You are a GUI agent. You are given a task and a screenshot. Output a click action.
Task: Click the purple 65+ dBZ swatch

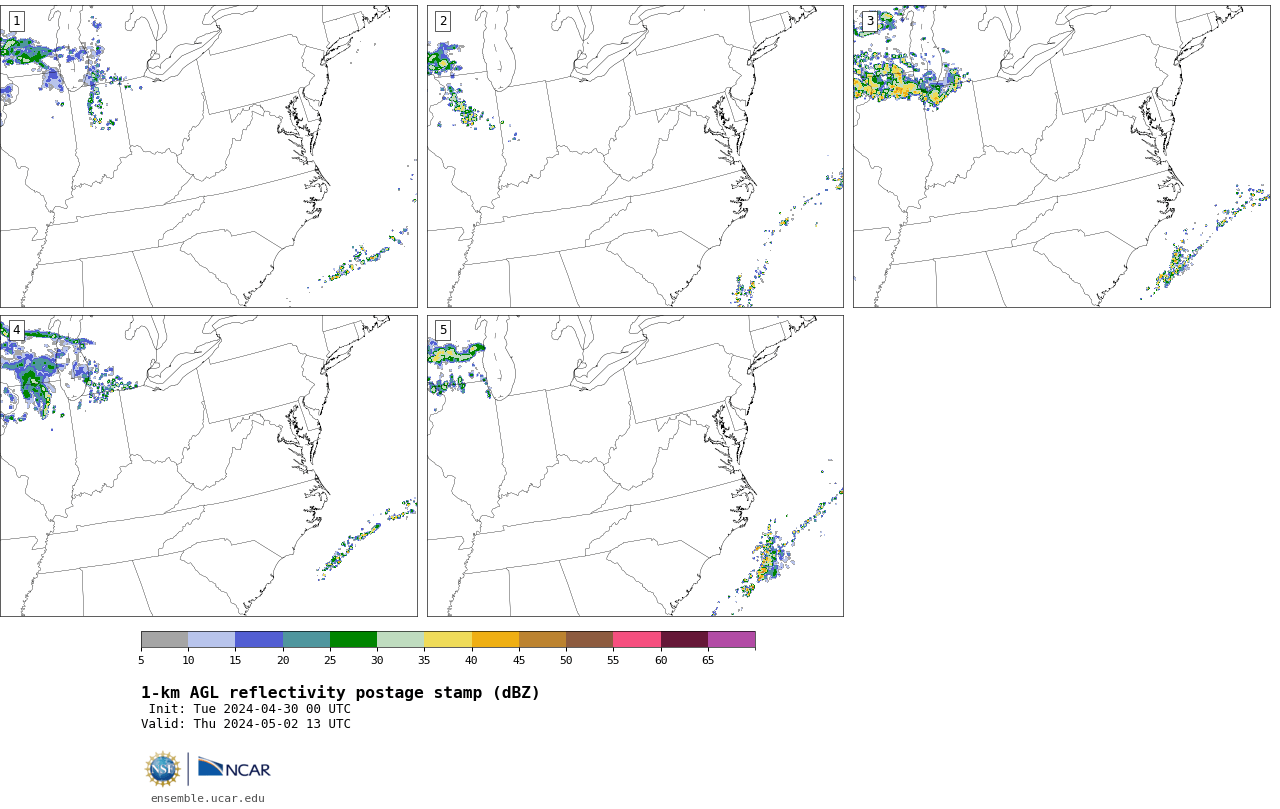pos(732,640)
